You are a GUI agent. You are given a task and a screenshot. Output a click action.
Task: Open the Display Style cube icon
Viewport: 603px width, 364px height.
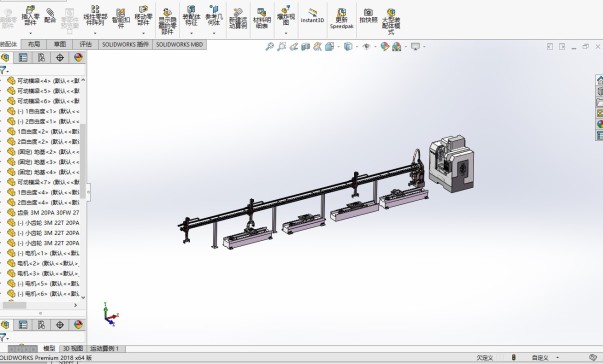pos(348,47)
